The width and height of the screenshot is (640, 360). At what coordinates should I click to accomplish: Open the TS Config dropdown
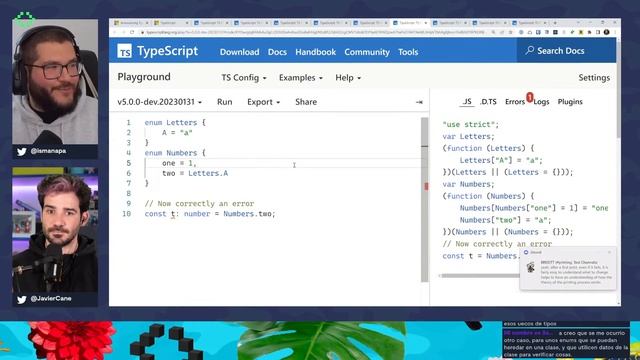coord(244,78)
